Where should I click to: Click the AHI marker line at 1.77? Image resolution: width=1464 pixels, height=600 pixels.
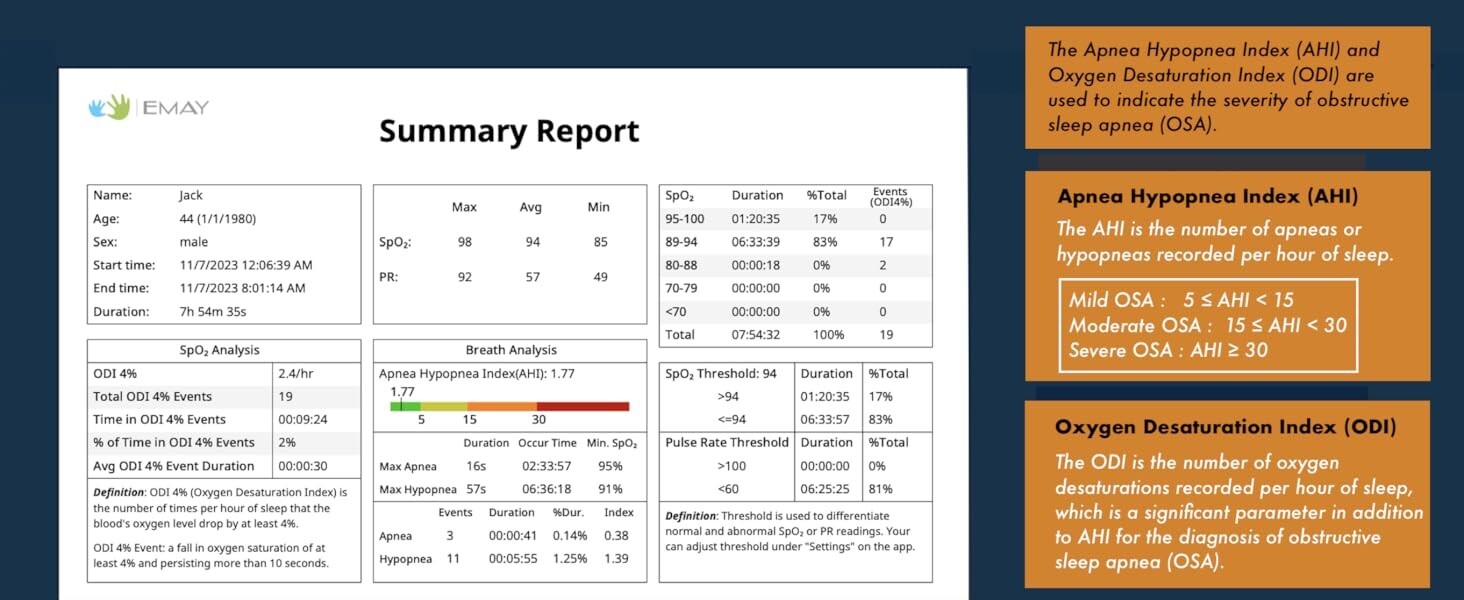tap(401, 405)
